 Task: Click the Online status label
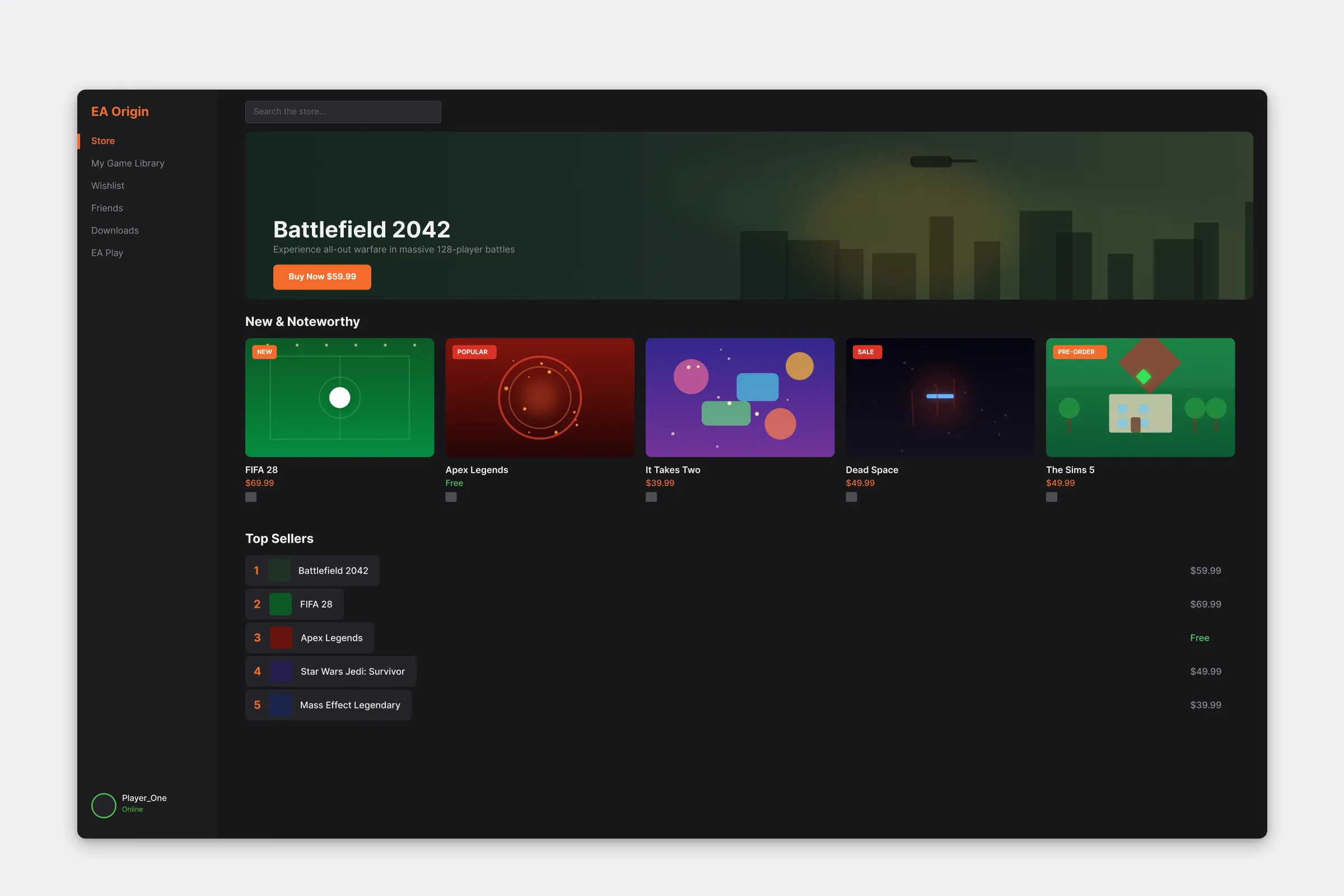pos(132,810)
